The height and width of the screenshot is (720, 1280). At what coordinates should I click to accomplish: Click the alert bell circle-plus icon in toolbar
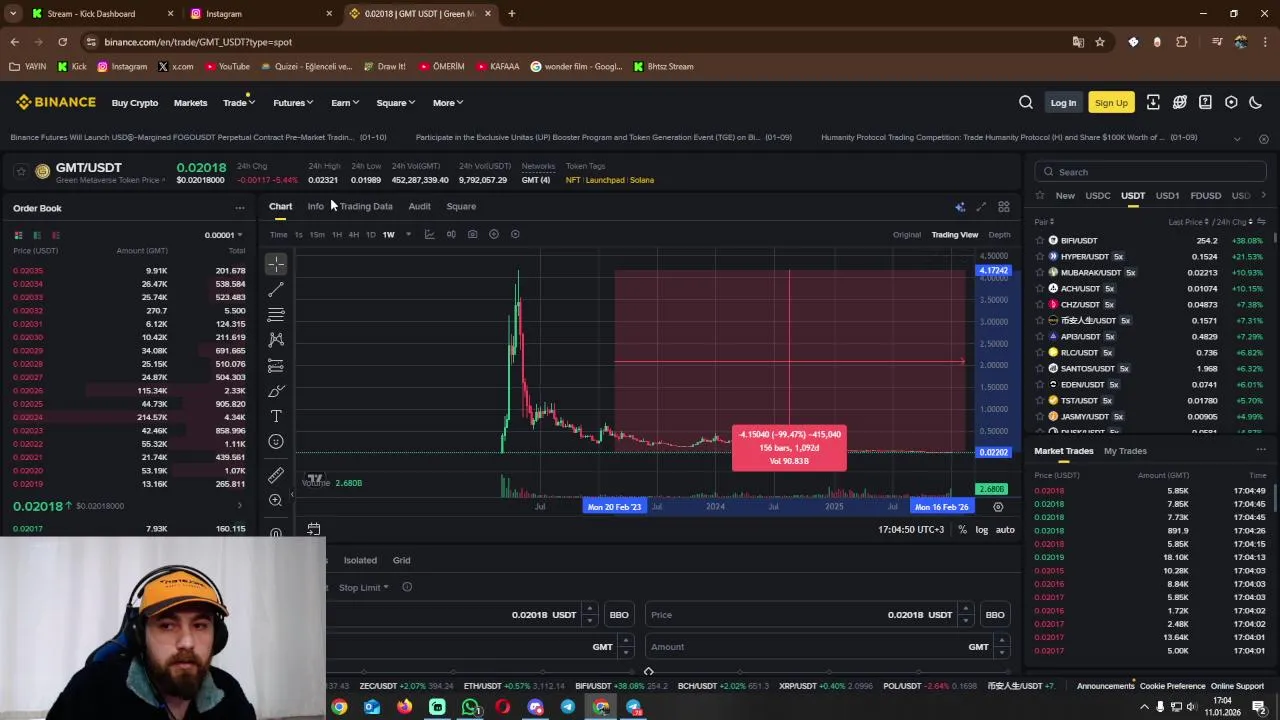494,234
